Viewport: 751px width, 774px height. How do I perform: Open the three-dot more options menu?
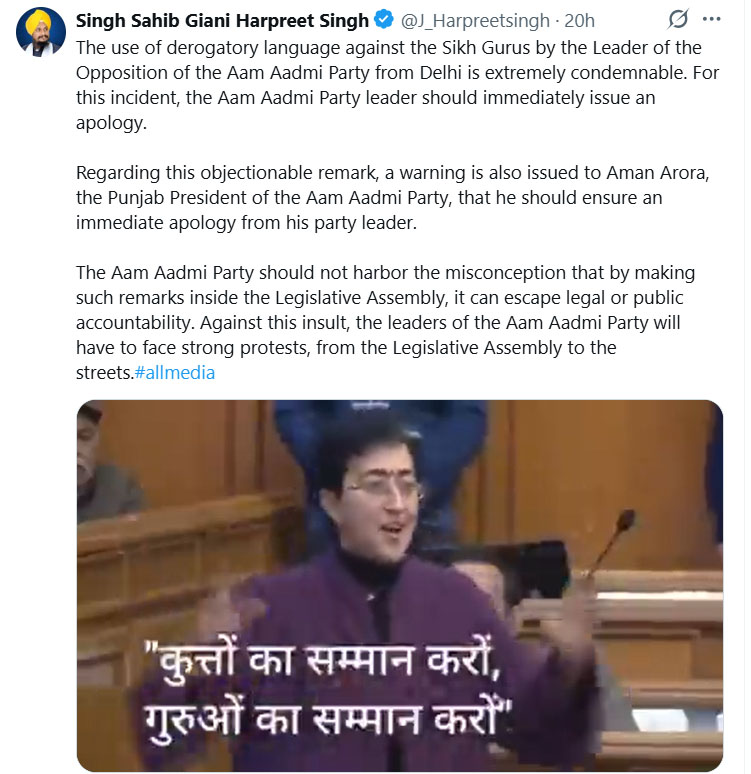pyautogui.click(x=711, y=19)
